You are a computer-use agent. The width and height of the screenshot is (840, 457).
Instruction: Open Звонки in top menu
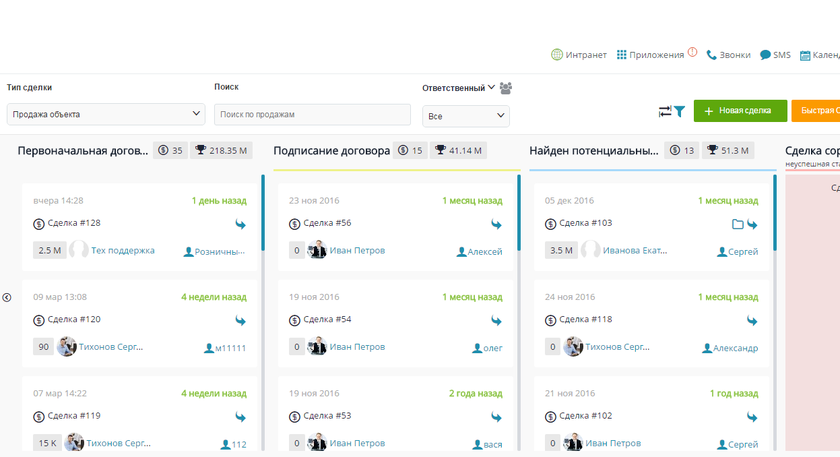[728, 55]
